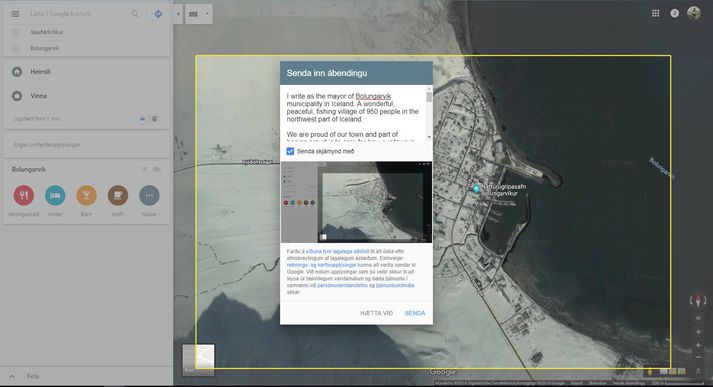Open the hamburger main menu
The width and height of the screenshot is (713, 387).
click(15, 14)
